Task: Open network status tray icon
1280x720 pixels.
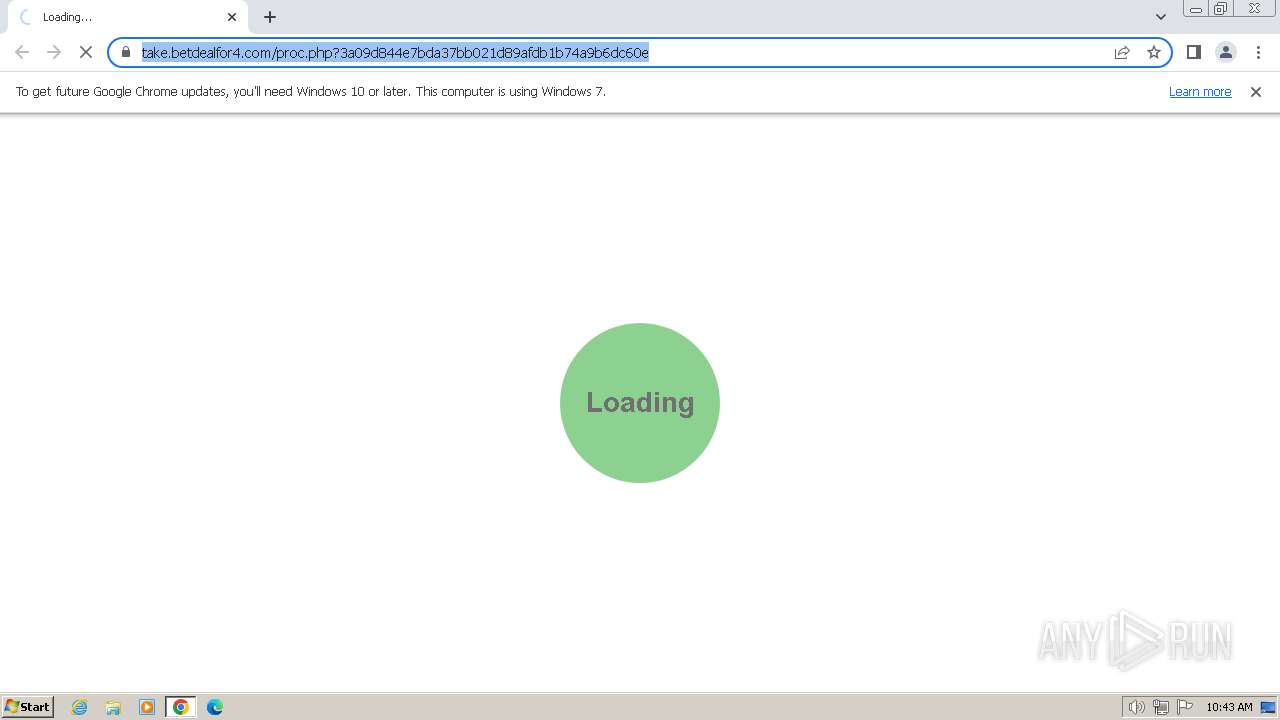Action: click(x=1161, y=707)
